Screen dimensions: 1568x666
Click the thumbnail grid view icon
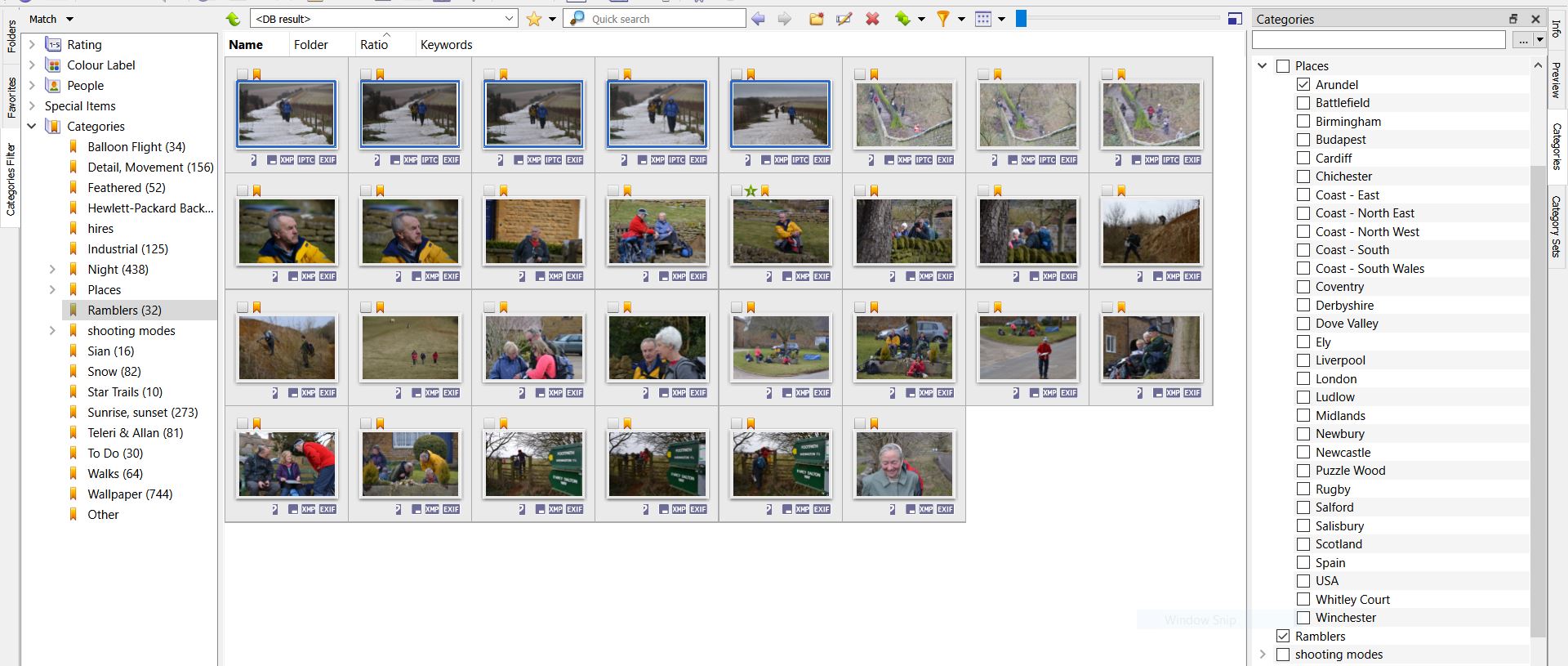(983, 19)
